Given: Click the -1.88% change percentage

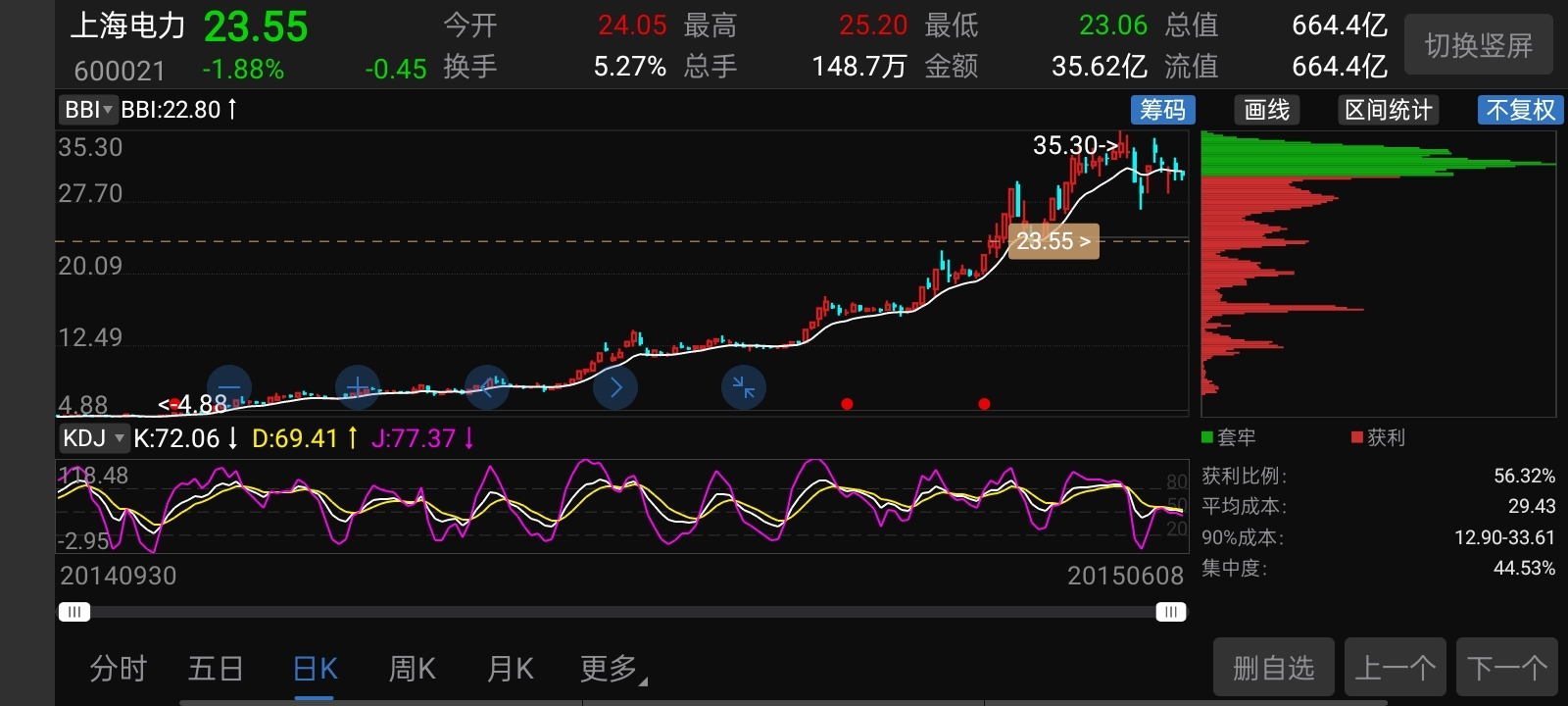Looking at the screenshot, I should click(x=243, y=70).
